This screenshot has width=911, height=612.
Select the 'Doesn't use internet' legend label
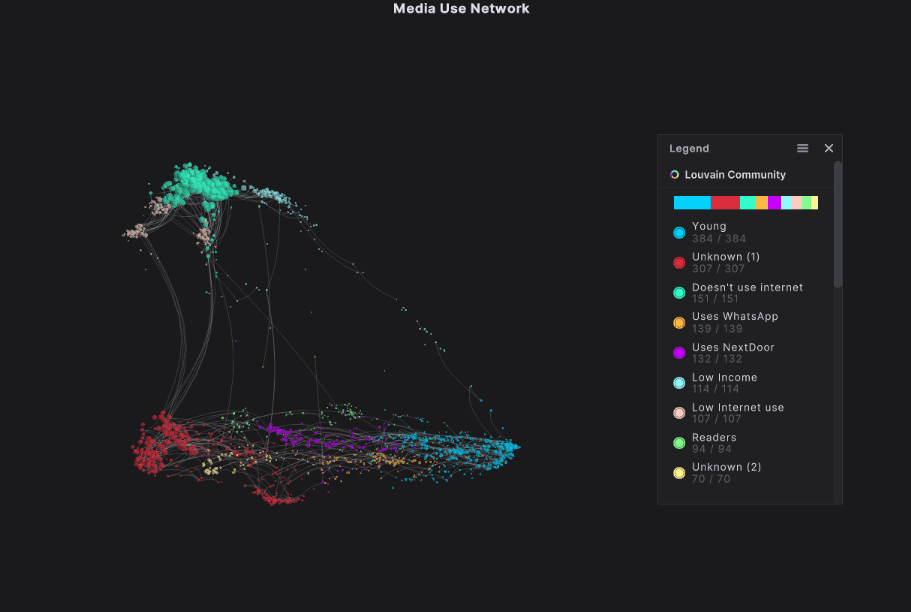[747, 287]
